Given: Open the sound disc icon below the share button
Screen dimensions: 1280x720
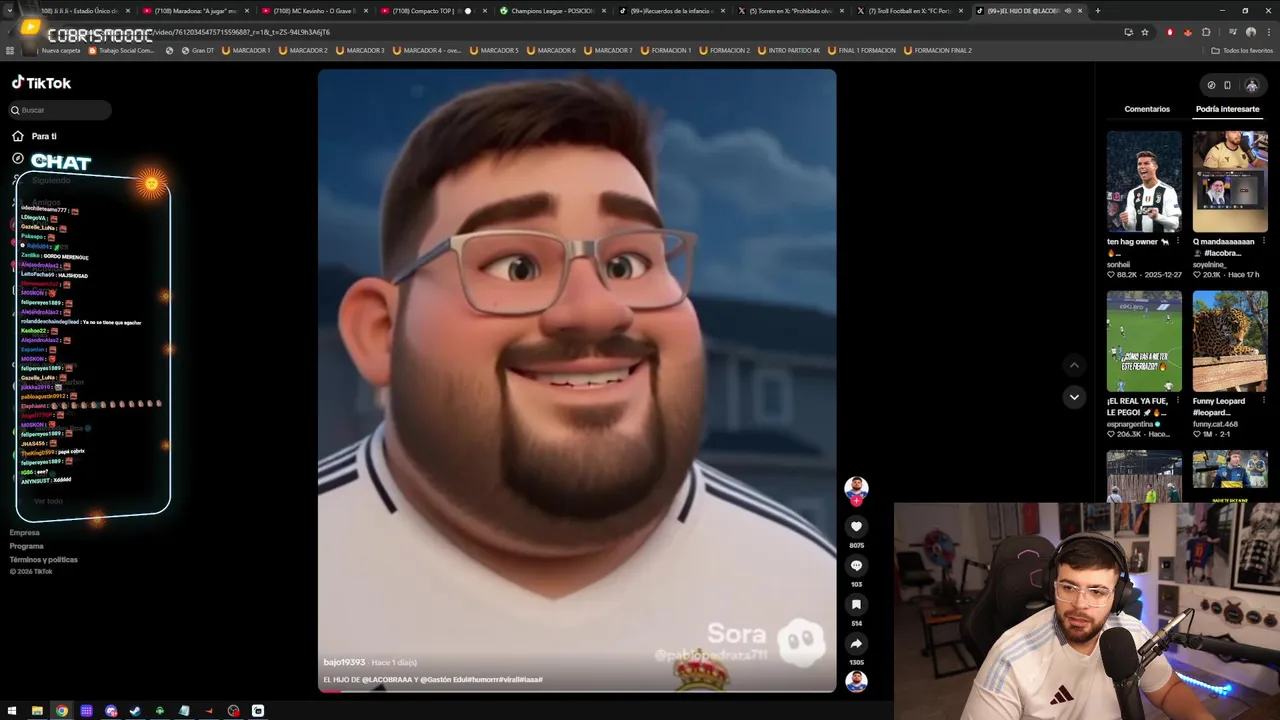Looking at the screenshot, I should point(856,682).
